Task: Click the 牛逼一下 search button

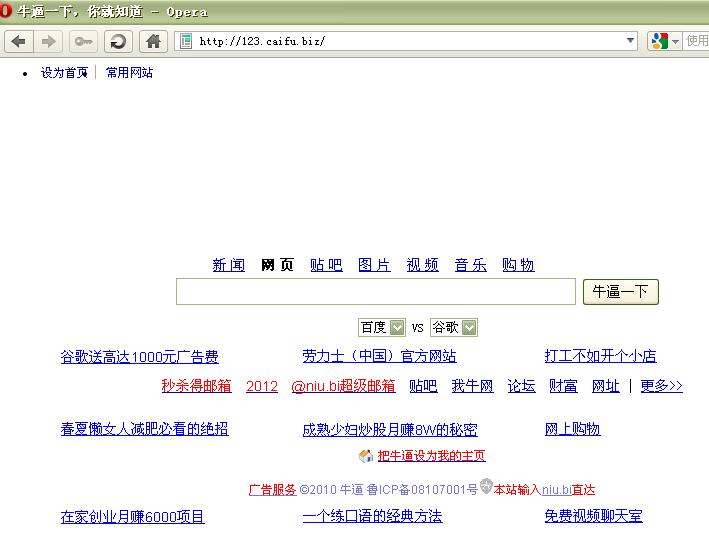Action: click(621, 292)
